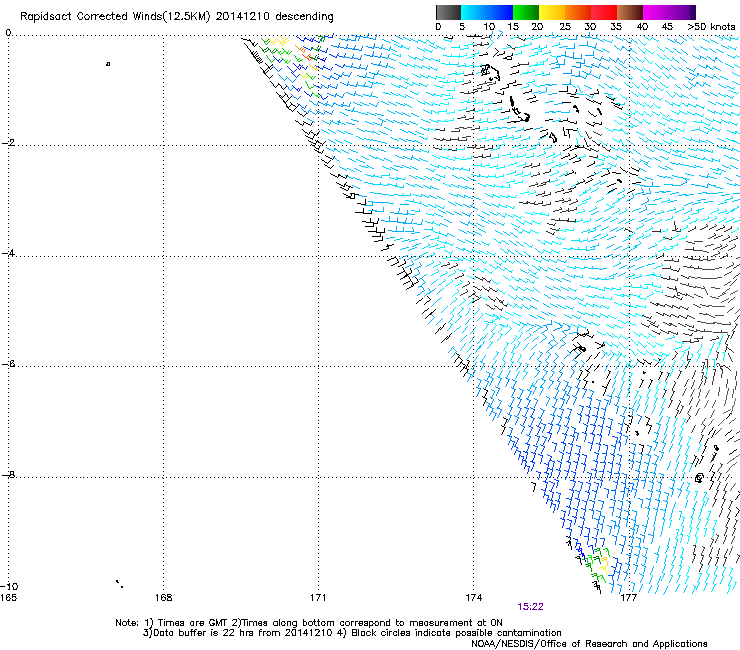Click the title text 'Rapidscat Corrected Winds(12.5KM)'
Screen dimensions: 740x650
pyautogui.click(x=115, y=17)
